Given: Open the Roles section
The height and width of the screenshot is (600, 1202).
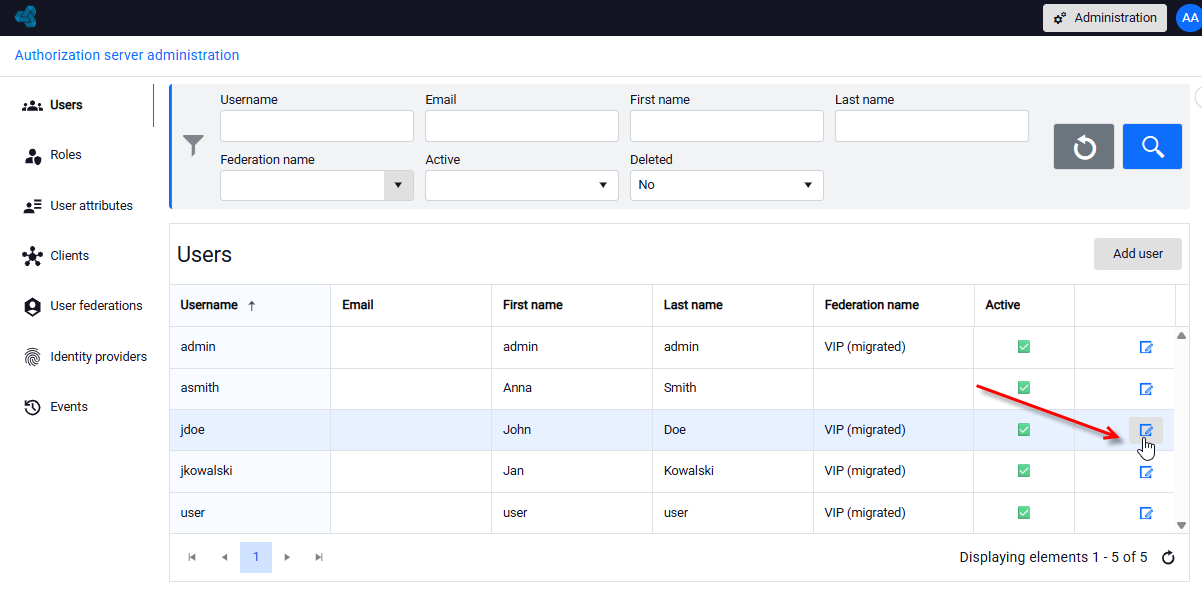Looking at the screenshot, I should (x=66, y=155).
